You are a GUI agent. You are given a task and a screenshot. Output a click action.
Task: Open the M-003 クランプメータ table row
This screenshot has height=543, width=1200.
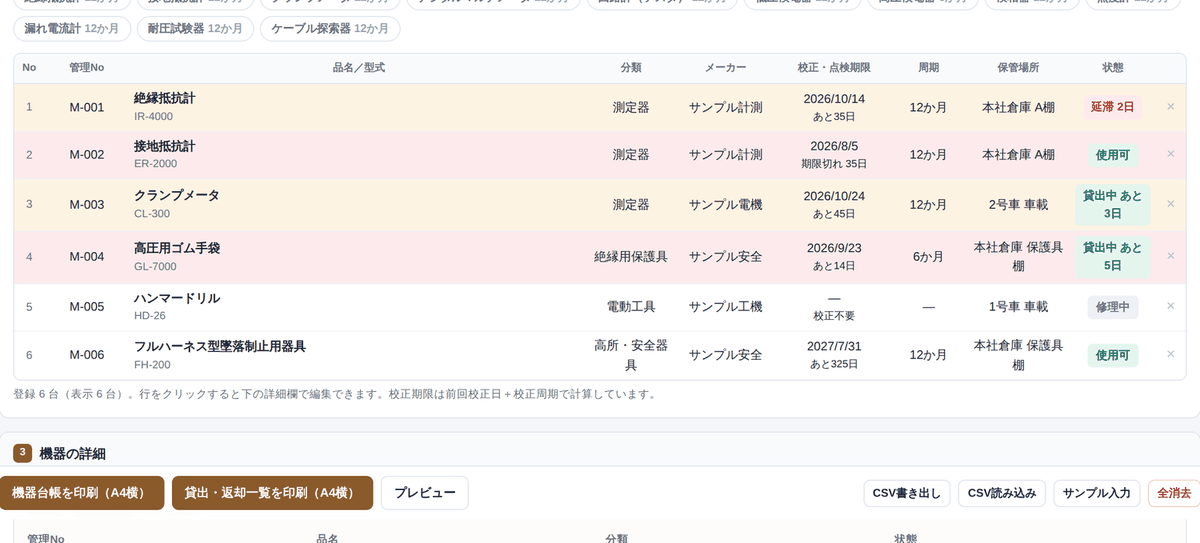[600, 205]
